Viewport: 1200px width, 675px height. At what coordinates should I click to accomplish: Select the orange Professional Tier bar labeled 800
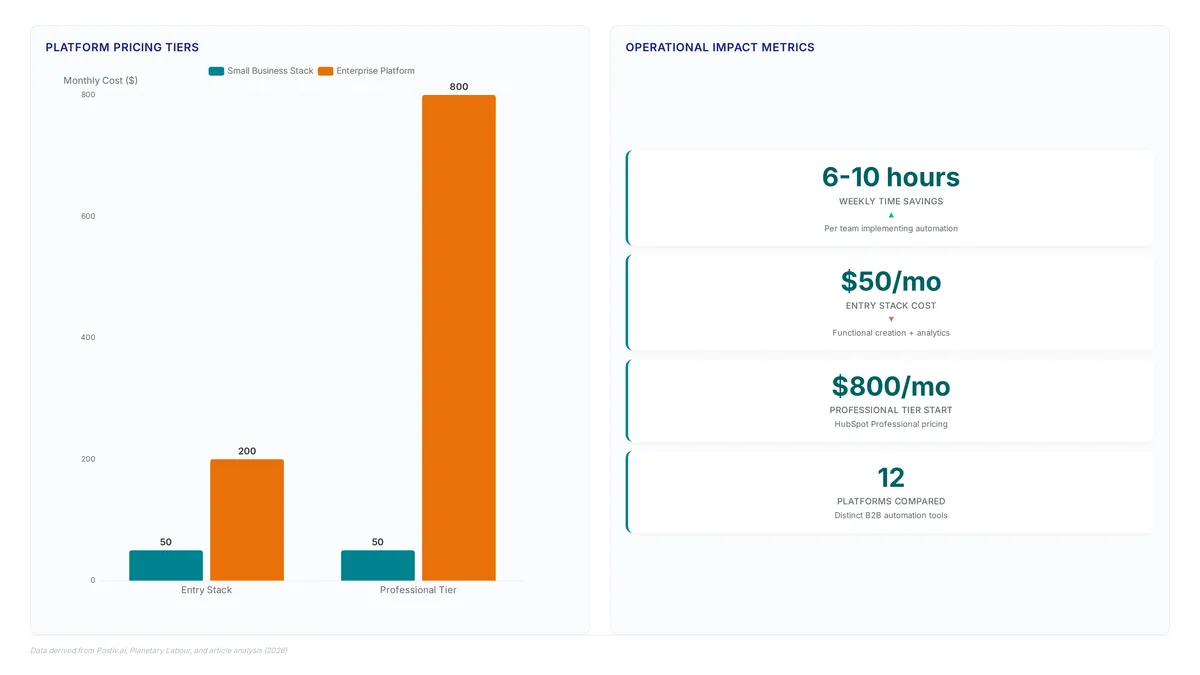click(x=459, y=338)
